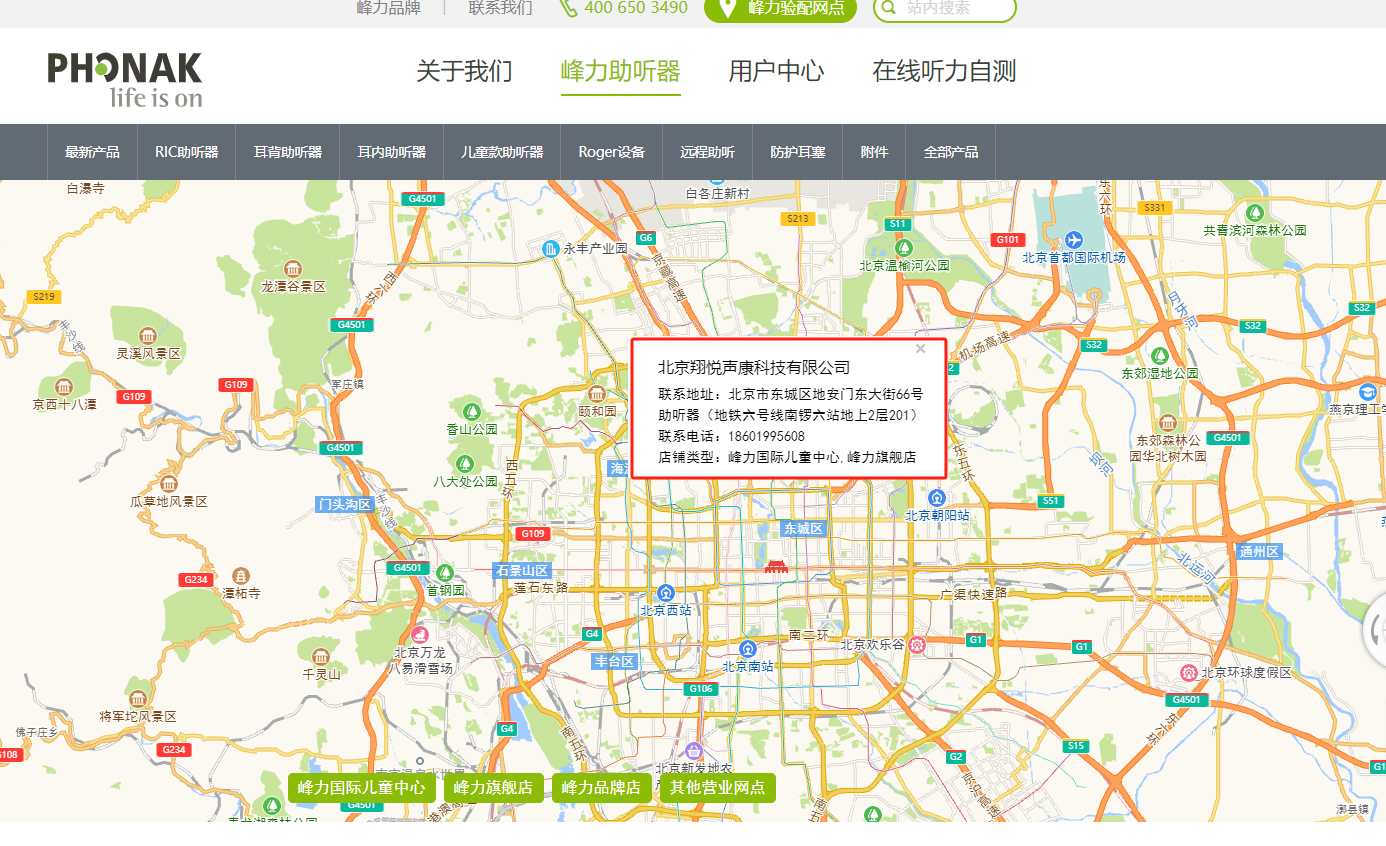The height and width of the screenshot is (846, 1386).
Task: Open the 在线听力自测 menu
Action: coord(944,71)
